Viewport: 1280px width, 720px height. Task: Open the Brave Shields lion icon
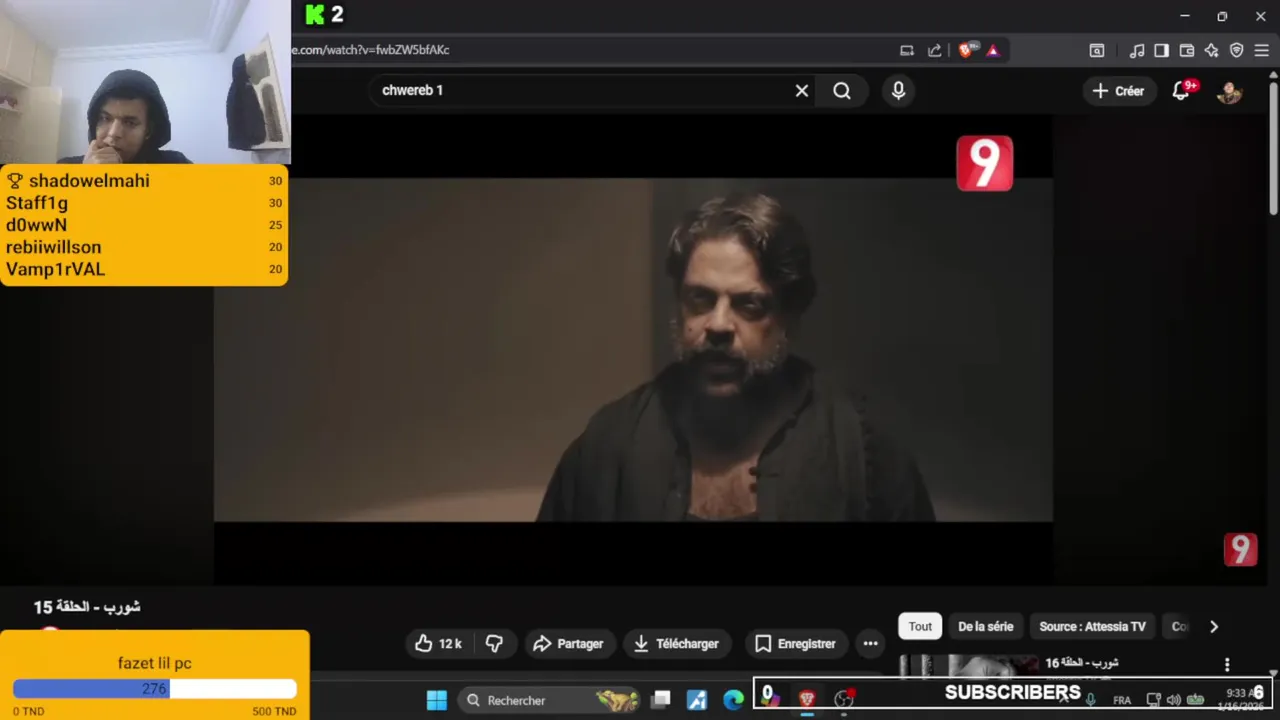[965, 51]
